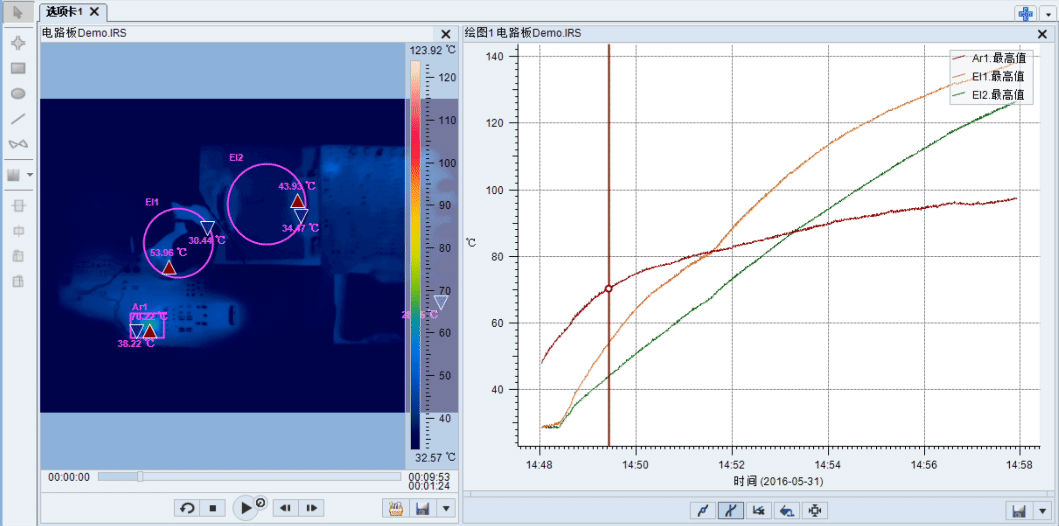Click the El2 ellipse label
This screenshot has height=526, width=1059.
pos(236,157)
